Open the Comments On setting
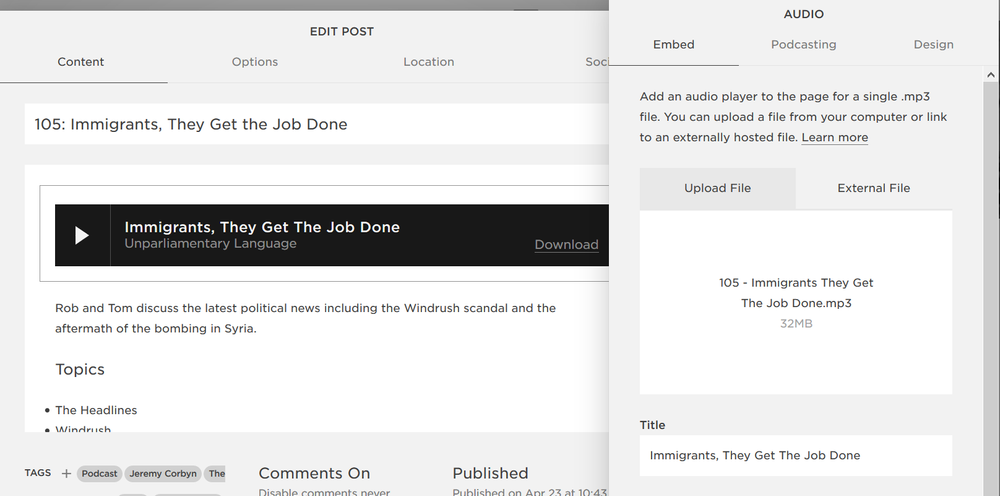This screenshot has height=496, width=1000. (x=314, y=473)
